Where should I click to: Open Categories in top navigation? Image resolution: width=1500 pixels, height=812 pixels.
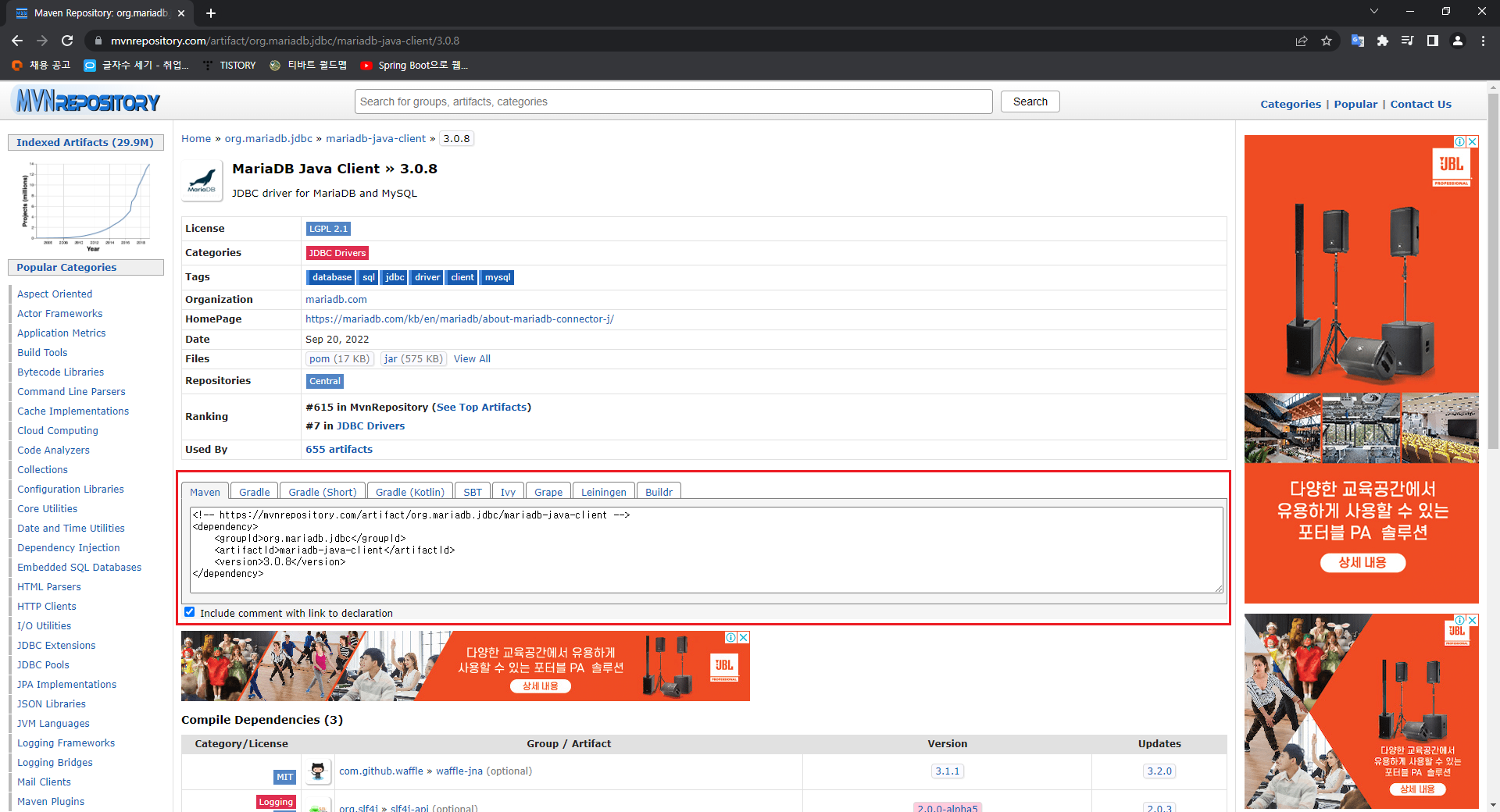point(1291,104)
